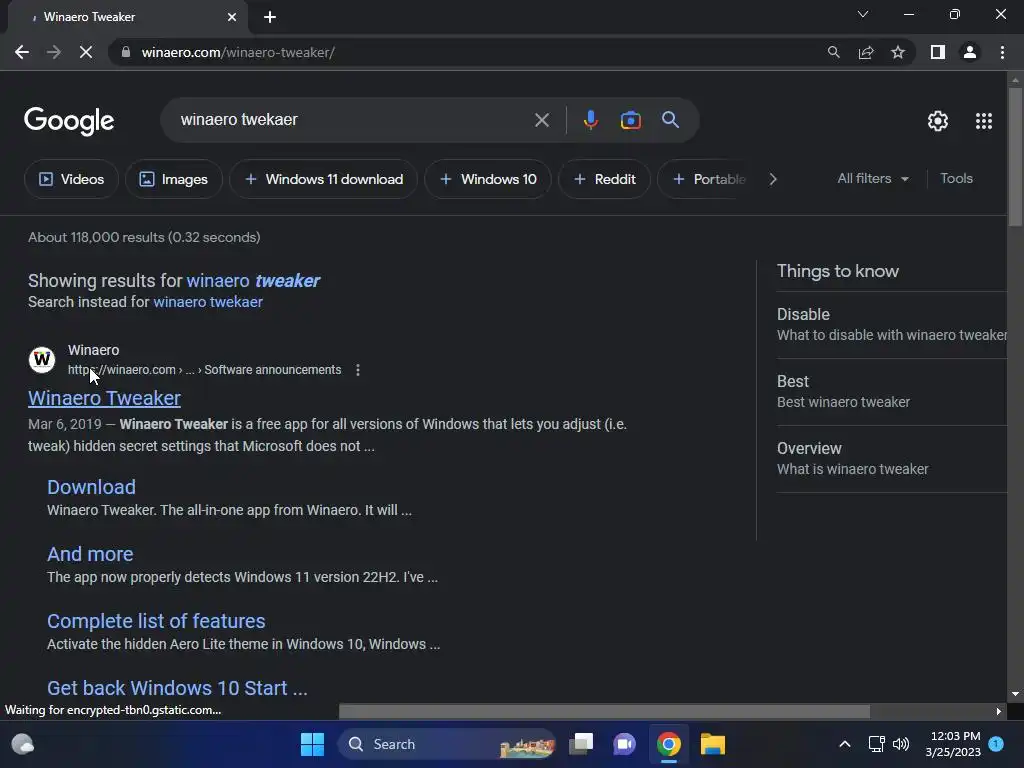Click the scroll down arrow
The image size is (1024, 768).
tap(1015, 694)
